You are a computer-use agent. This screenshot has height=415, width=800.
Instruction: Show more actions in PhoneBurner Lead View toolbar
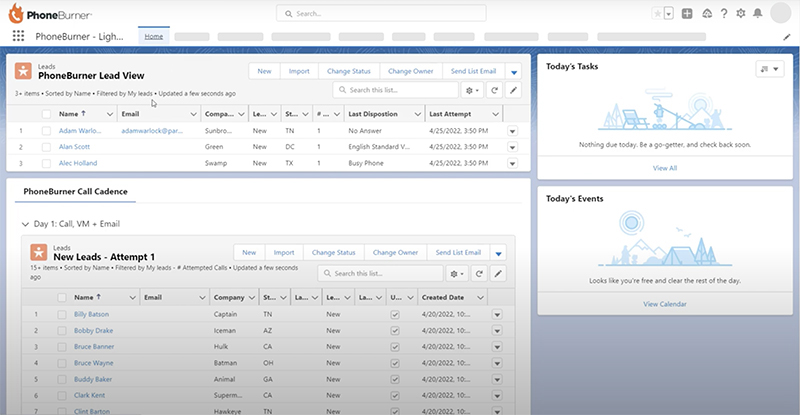pyautogui.click(x=514, y=71)
